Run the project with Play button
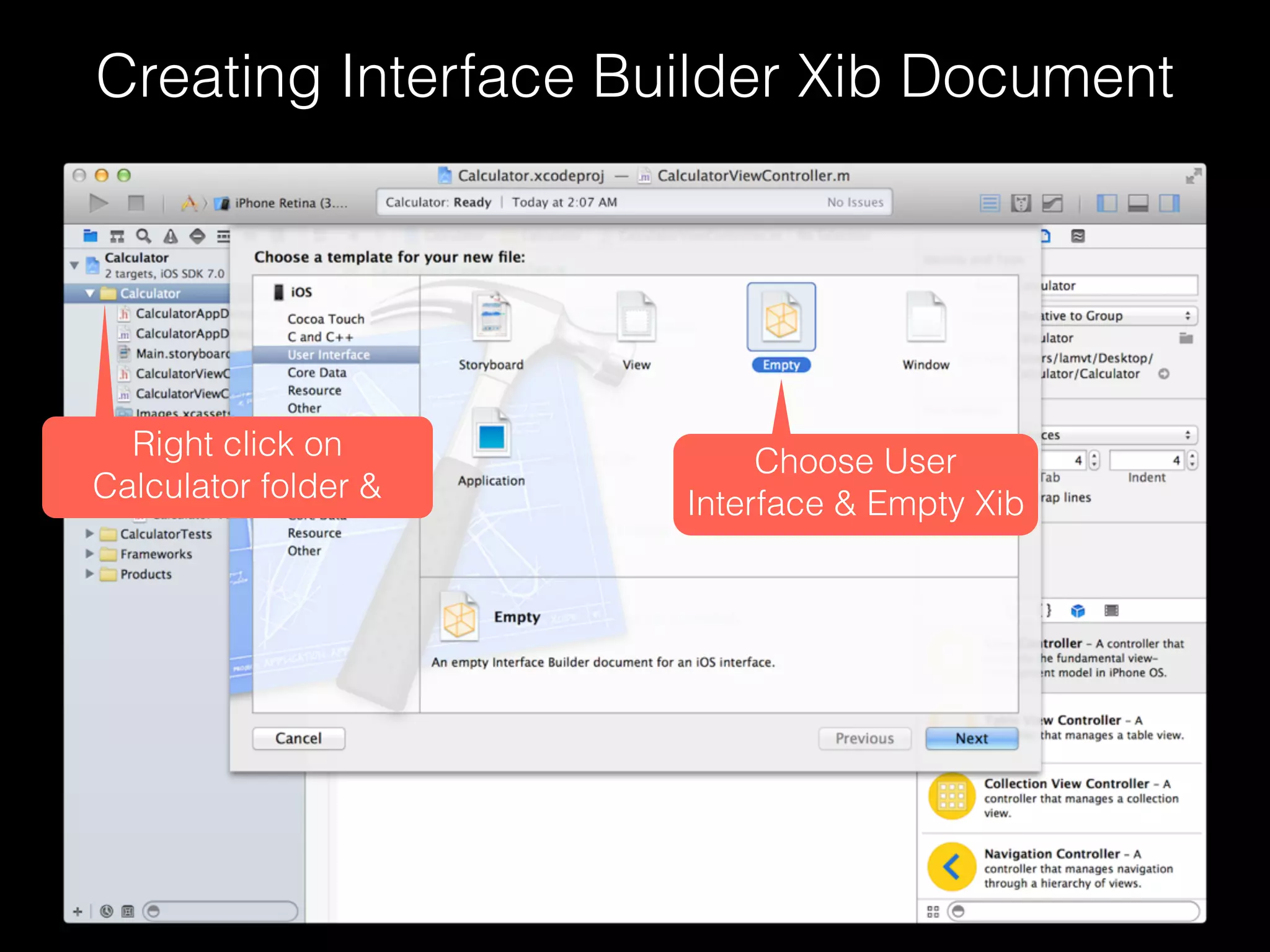1270x952 pixels. (98, 203)
